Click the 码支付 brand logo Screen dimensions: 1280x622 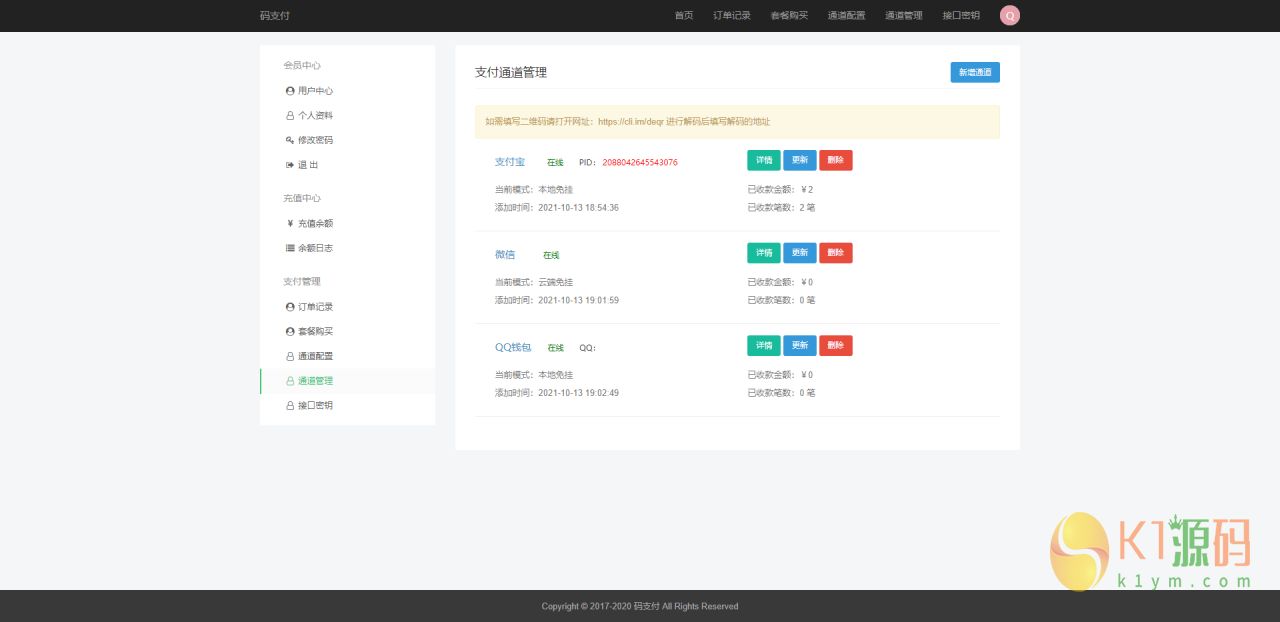pyautogui.click(x=275, y=15)
